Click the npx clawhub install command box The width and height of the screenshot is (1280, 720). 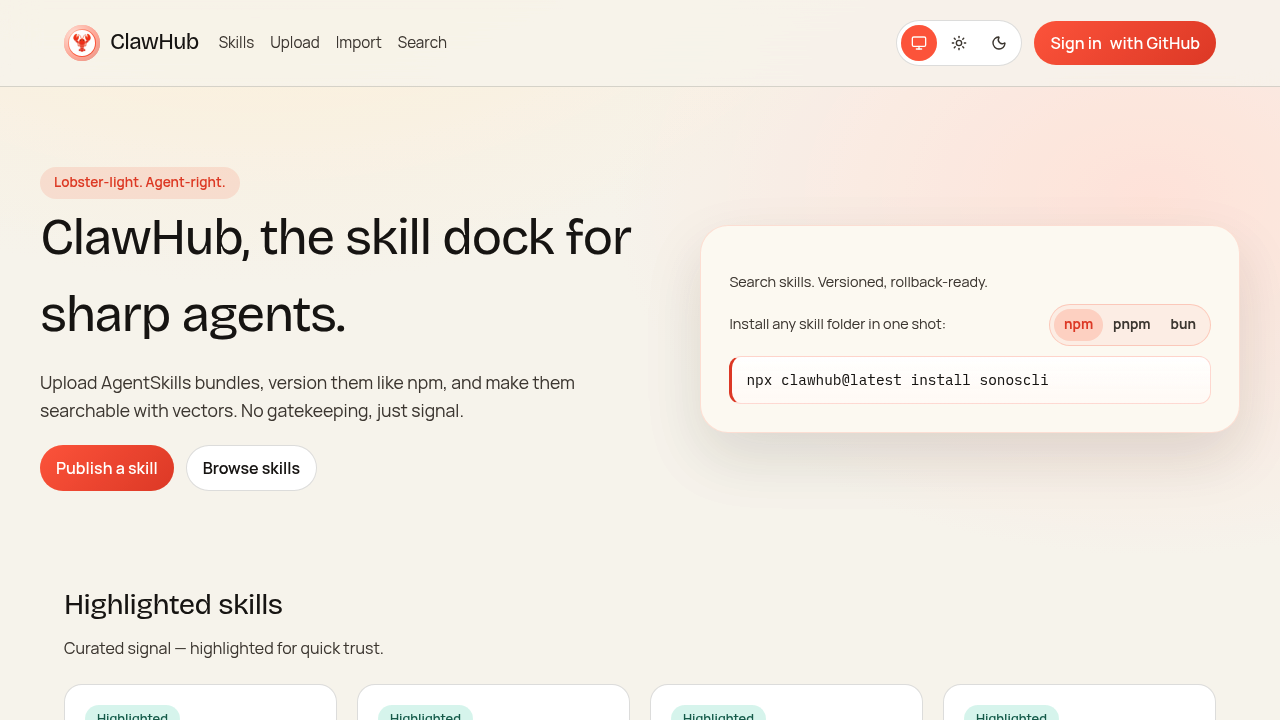click(970, 380)
